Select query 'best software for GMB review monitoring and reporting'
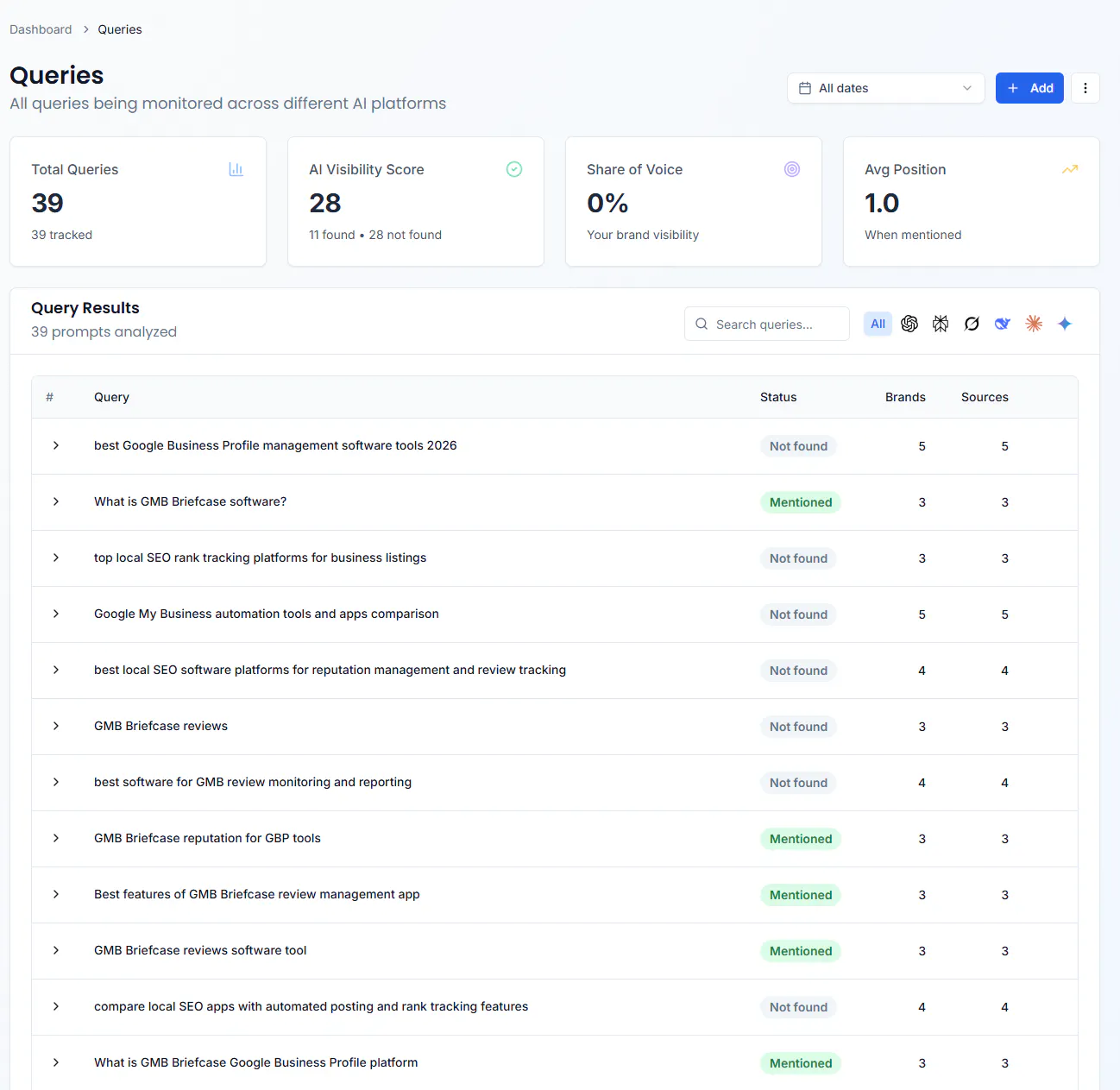Screen dimensions: 1120x1090 [253, 782]
